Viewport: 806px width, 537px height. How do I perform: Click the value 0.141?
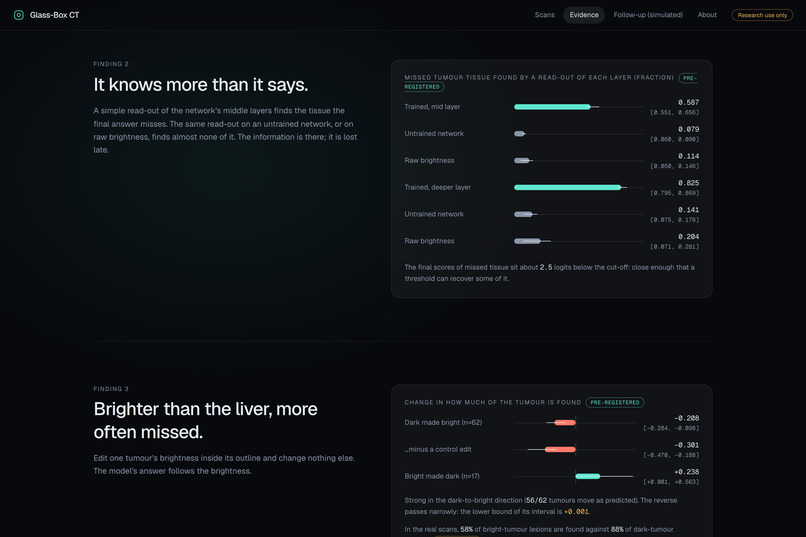coord(688,210)
